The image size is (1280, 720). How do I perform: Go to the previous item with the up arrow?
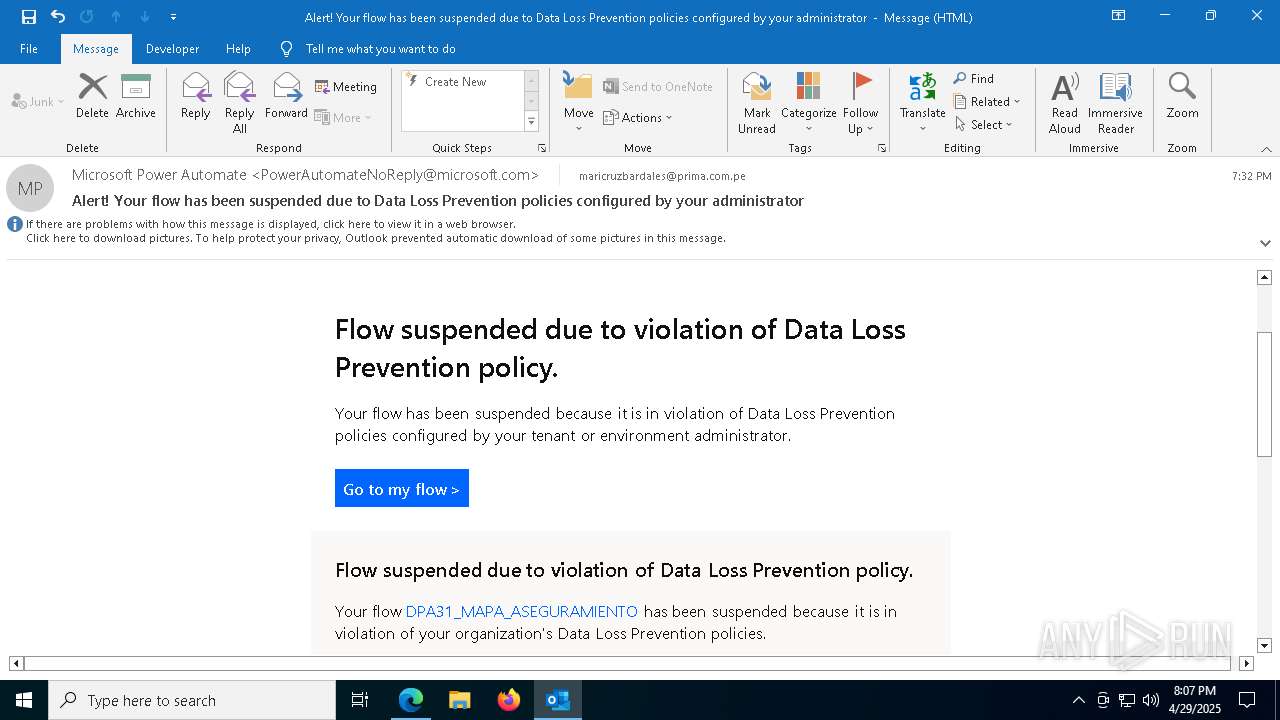(116, 17)
